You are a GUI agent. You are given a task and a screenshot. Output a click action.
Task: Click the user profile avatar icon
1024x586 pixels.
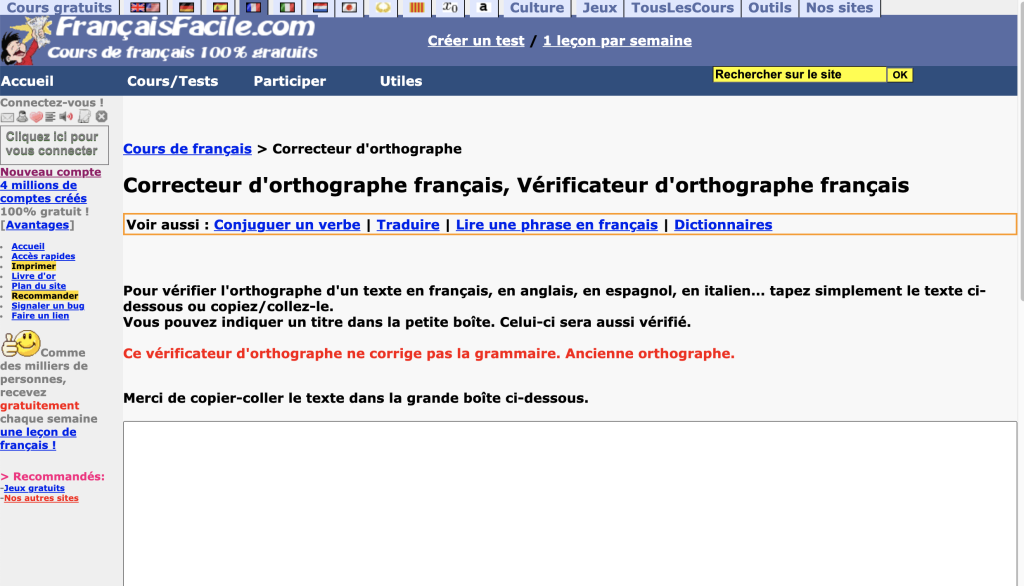click(22, 117)
